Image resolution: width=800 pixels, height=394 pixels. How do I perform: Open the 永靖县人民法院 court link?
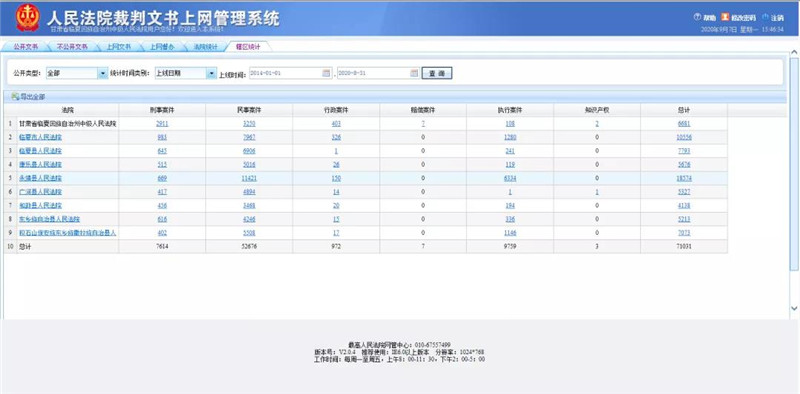[x=40, y=178]
